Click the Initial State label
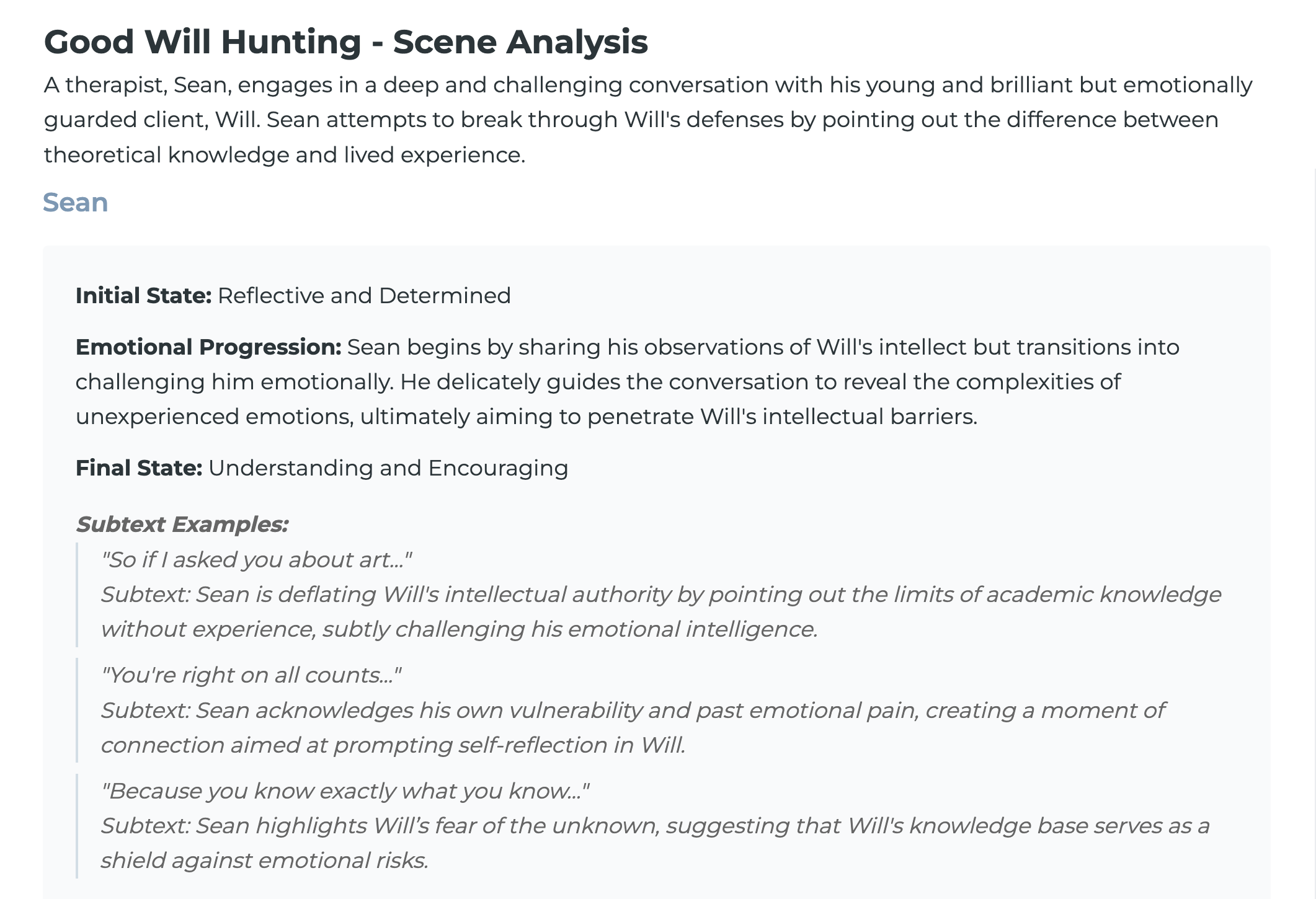1316x899 pixels. pos(144,296)
